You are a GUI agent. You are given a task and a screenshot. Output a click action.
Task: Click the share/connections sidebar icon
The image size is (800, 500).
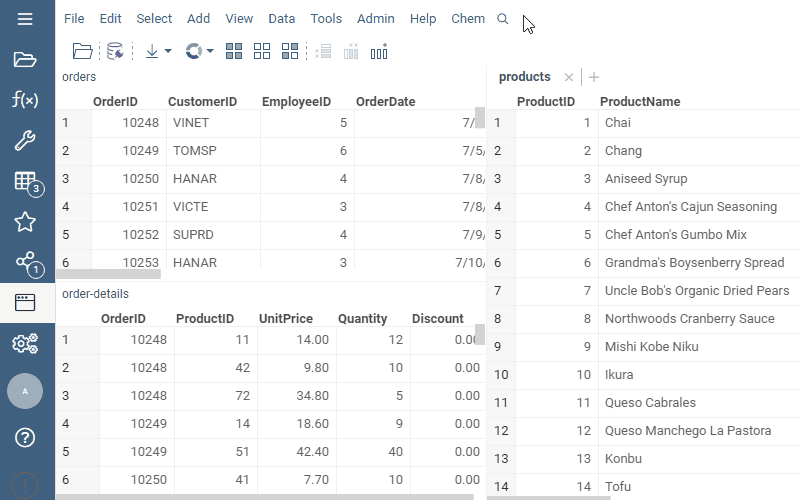pos(25,262)
